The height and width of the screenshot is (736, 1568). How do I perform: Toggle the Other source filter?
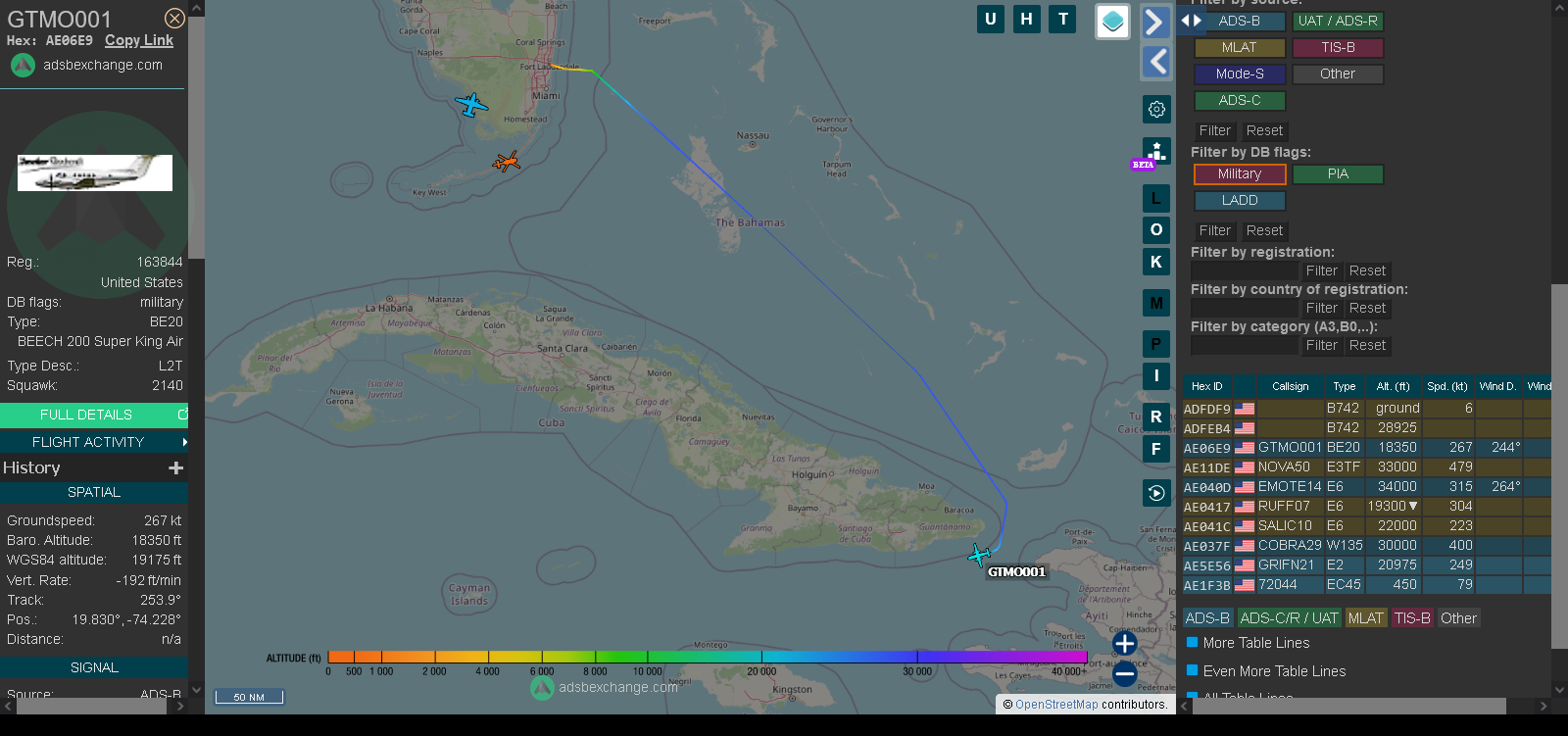1338,74
